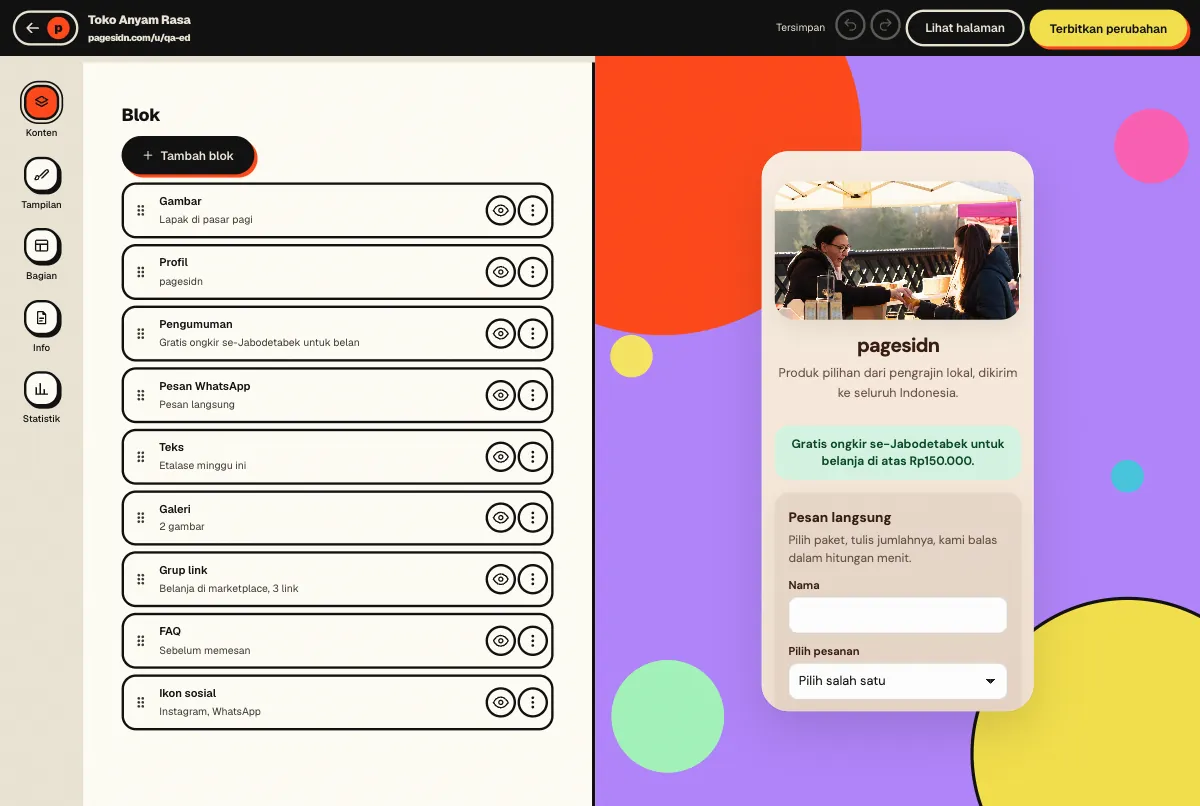The width and height of the screenshot is (1200, 806).
Task: Click the drag handle of Galeri block
Action: click(x=140, y=518)
